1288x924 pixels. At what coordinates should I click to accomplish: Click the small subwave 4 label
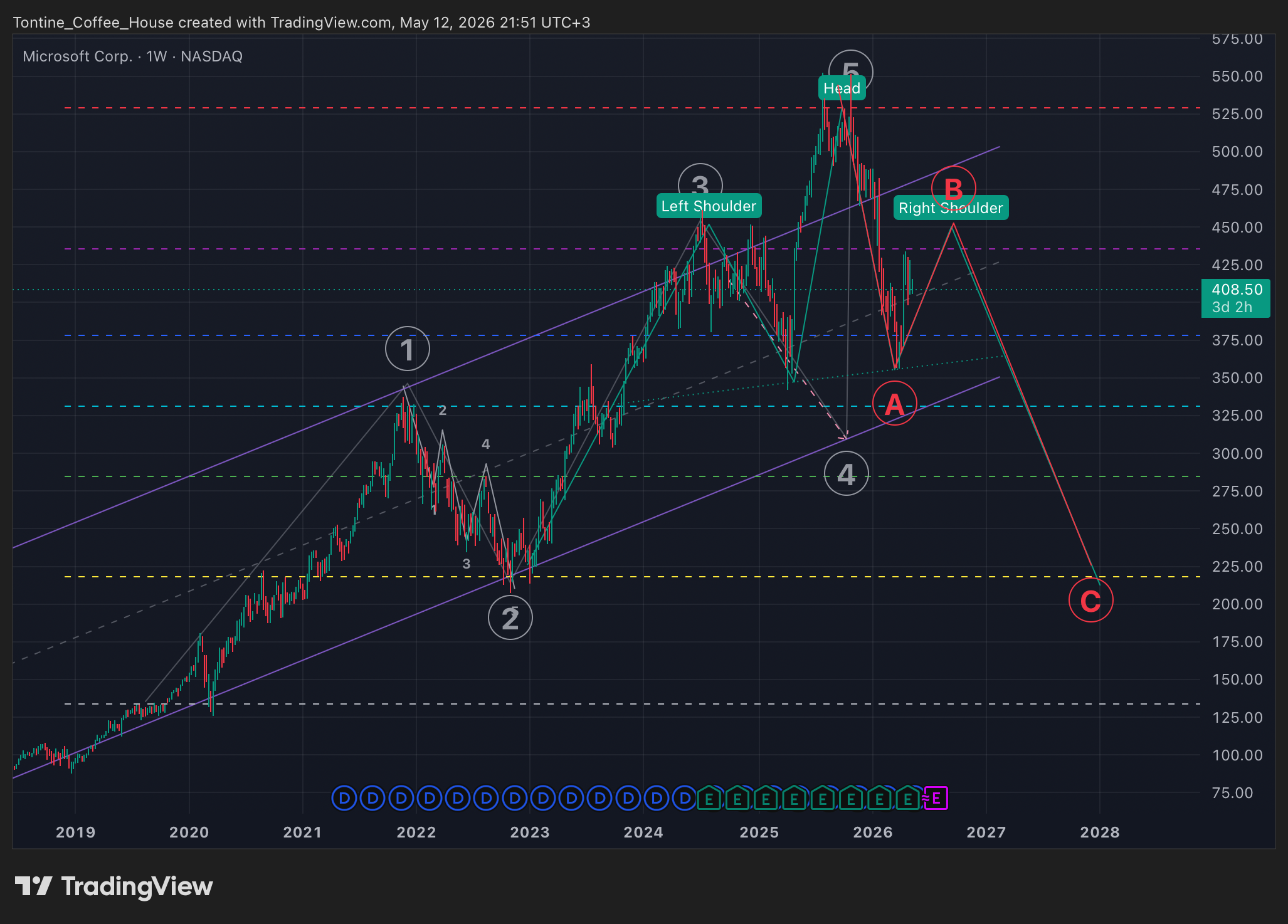(x=485, y=444)
